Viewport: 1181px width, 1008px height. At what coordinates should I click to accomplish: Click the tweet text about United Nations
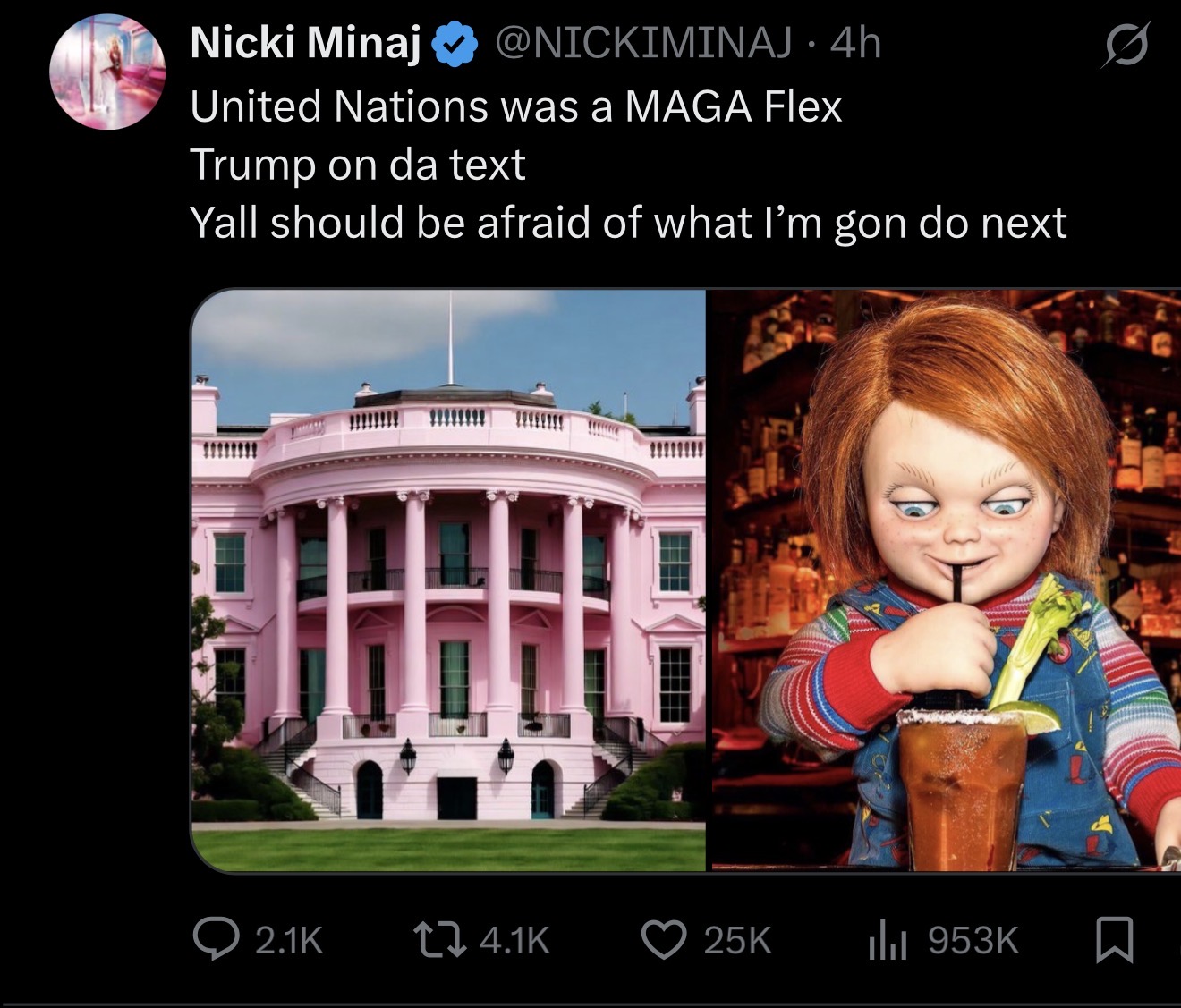pyautogui.click(x=516, y=106)
